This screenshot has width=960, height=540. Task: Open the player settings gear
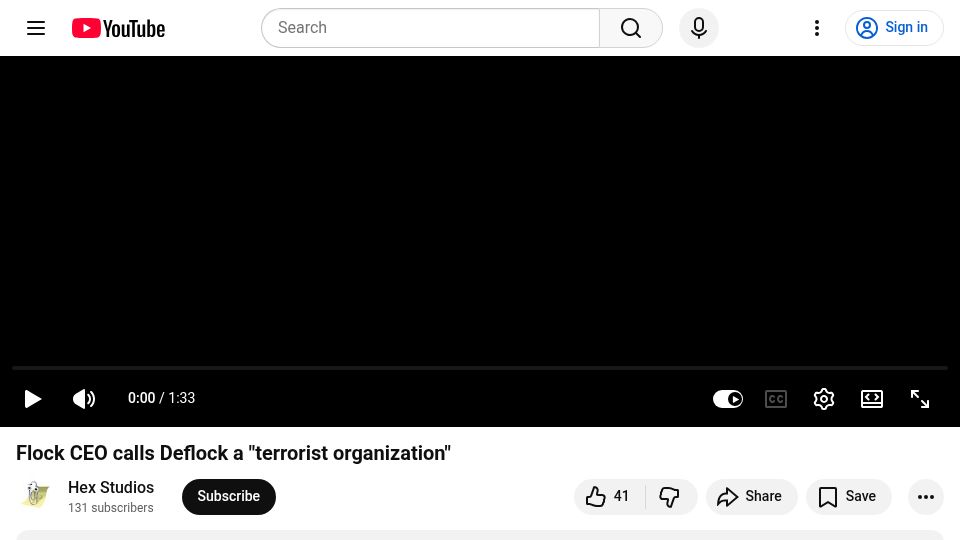[x=823, y=399]
